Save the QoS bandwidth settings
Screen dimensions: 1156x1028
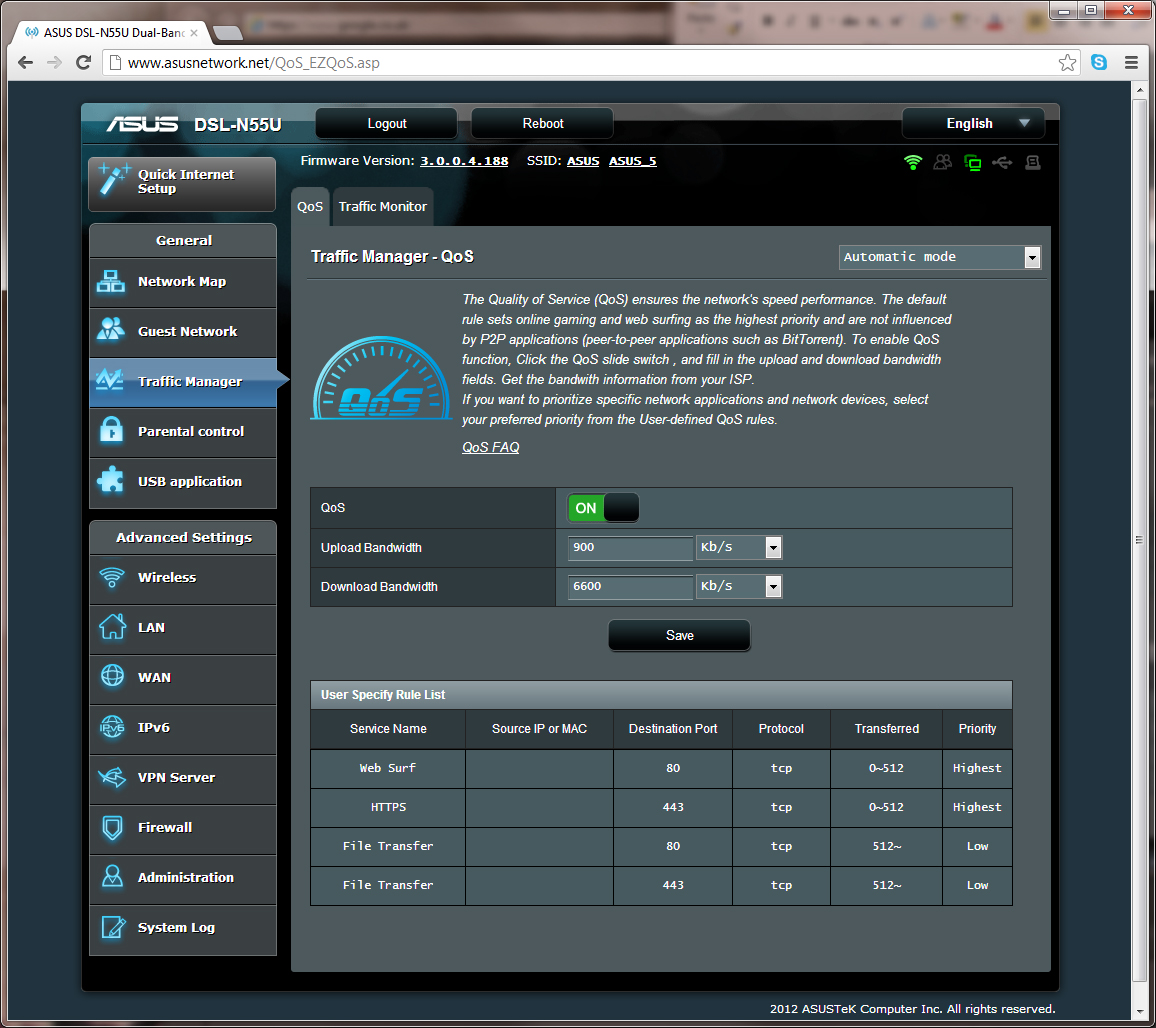(x=679, y=635)
